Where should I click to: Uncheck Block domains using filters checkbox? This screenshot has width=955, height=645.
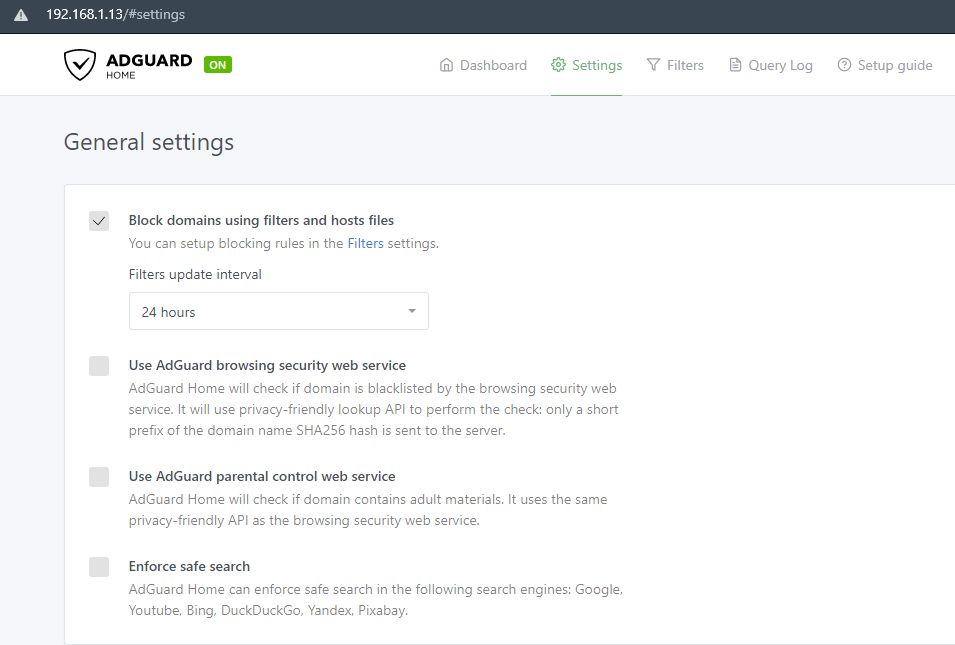coord(99,220)
